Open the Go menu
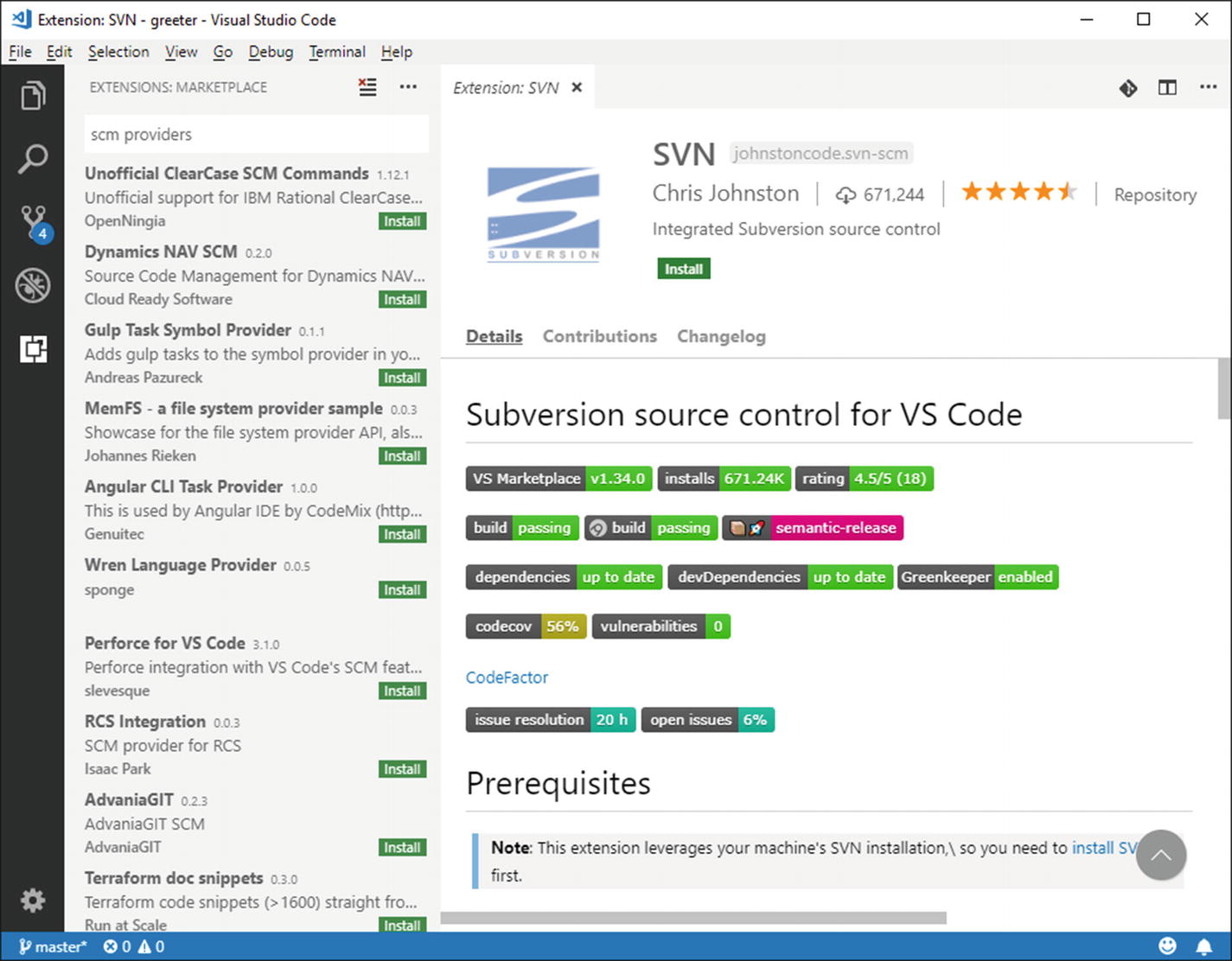1232x961 pixels. point(223,52)
